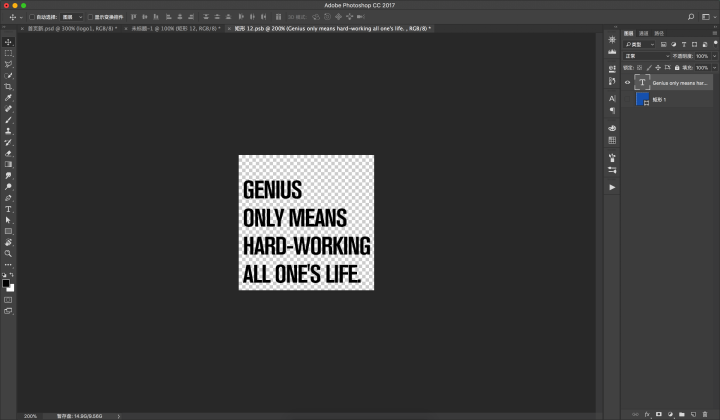Viewport: 720px width, 420px height.
Task: Expand the layer filter type dropdown
Action: click(641, 45)
